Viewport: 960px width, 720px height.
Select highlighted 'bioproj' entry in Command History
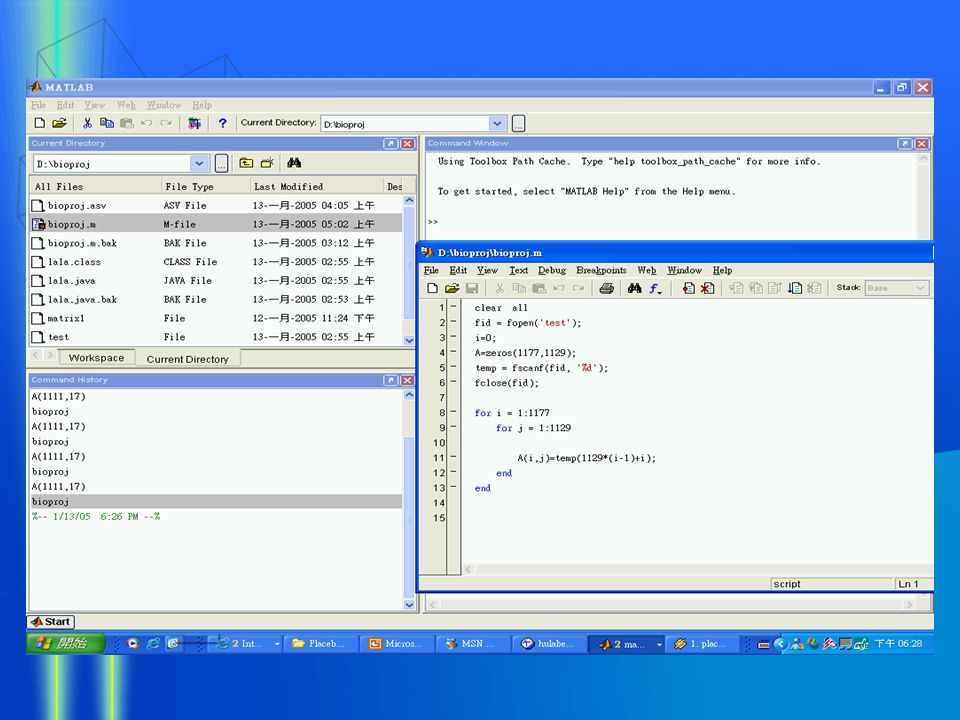(x=216, y=501)
